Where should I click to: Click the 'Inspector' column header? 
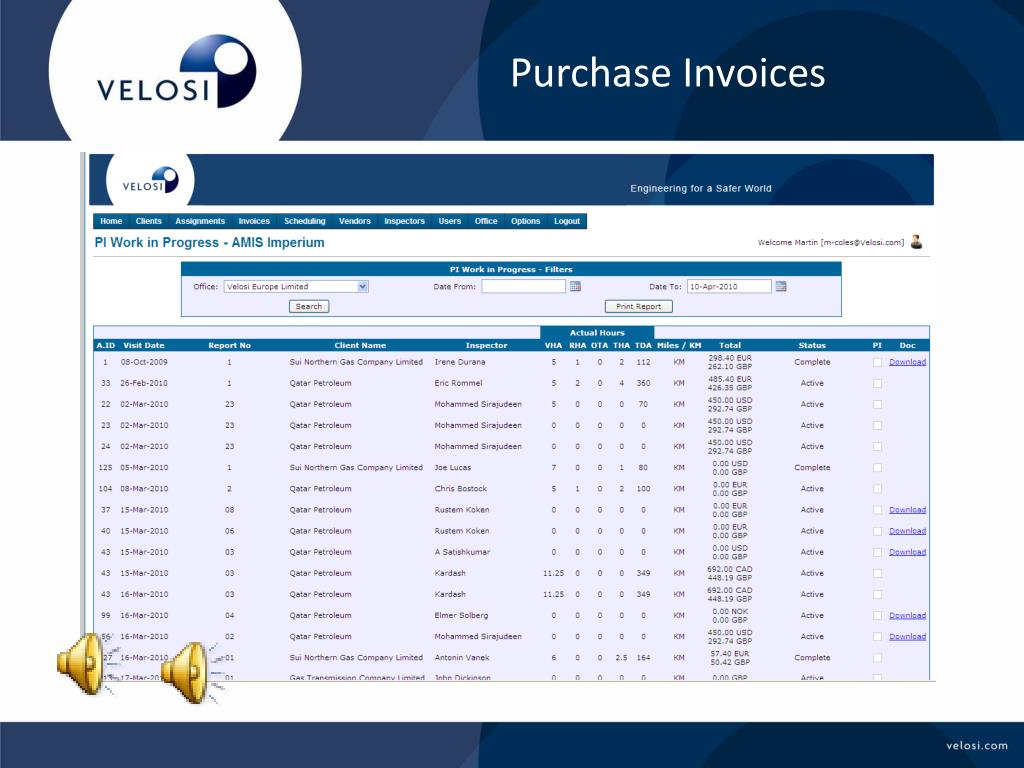tap(486, 345)
